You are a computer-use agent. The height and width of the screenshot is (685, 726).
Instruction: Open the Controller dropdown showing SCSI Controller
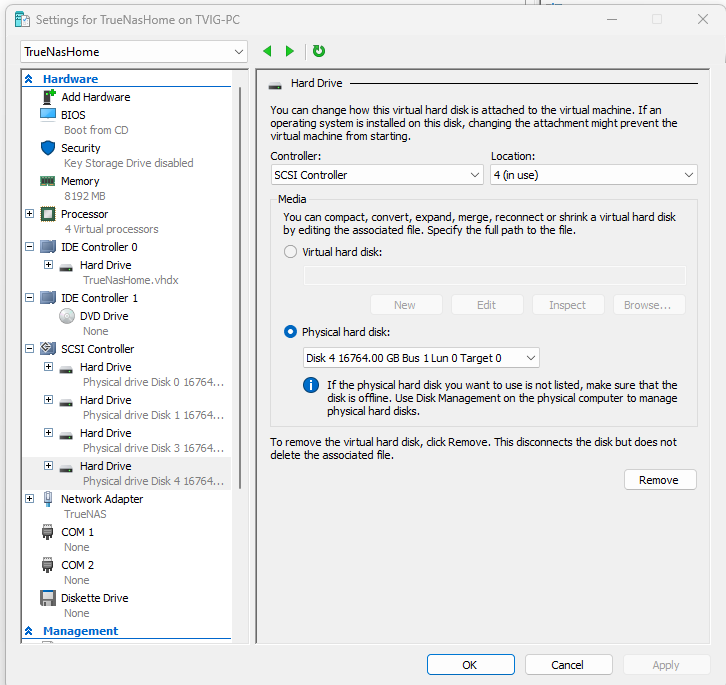click(376, 175)
